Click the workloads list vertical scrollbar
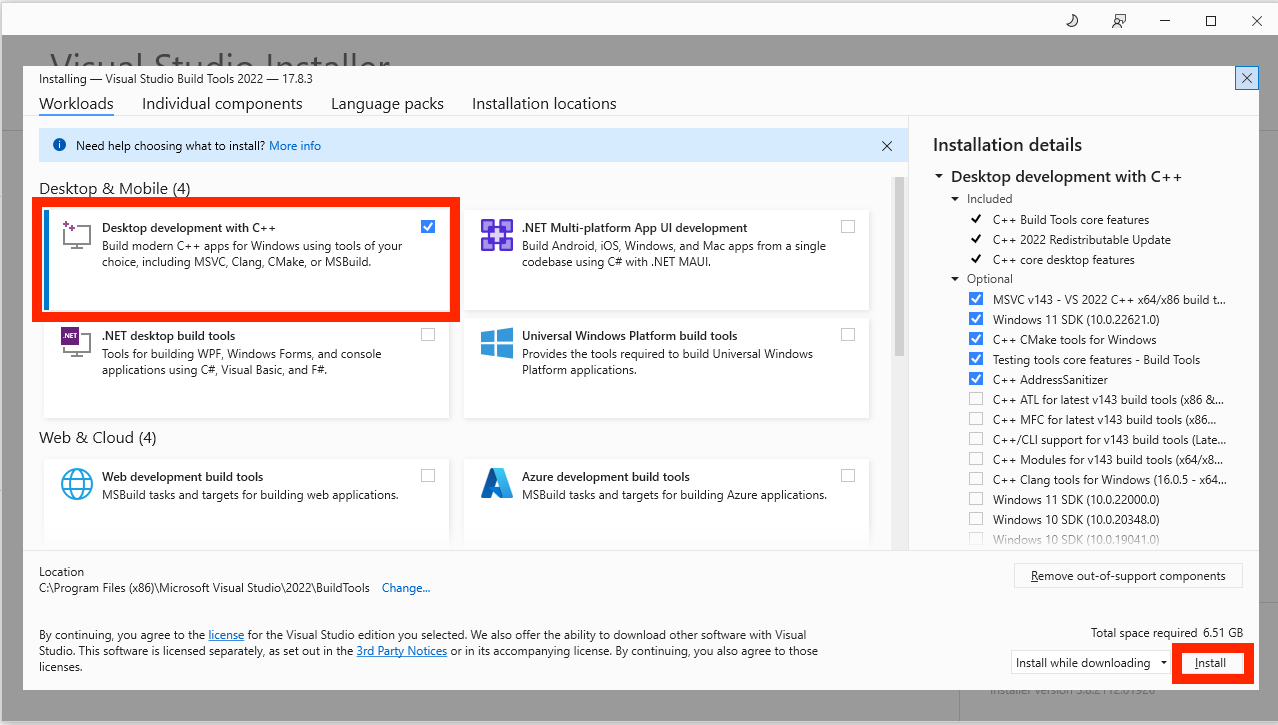The height and width of the screenshot is (725, 1278). click(x=898, y=267)
